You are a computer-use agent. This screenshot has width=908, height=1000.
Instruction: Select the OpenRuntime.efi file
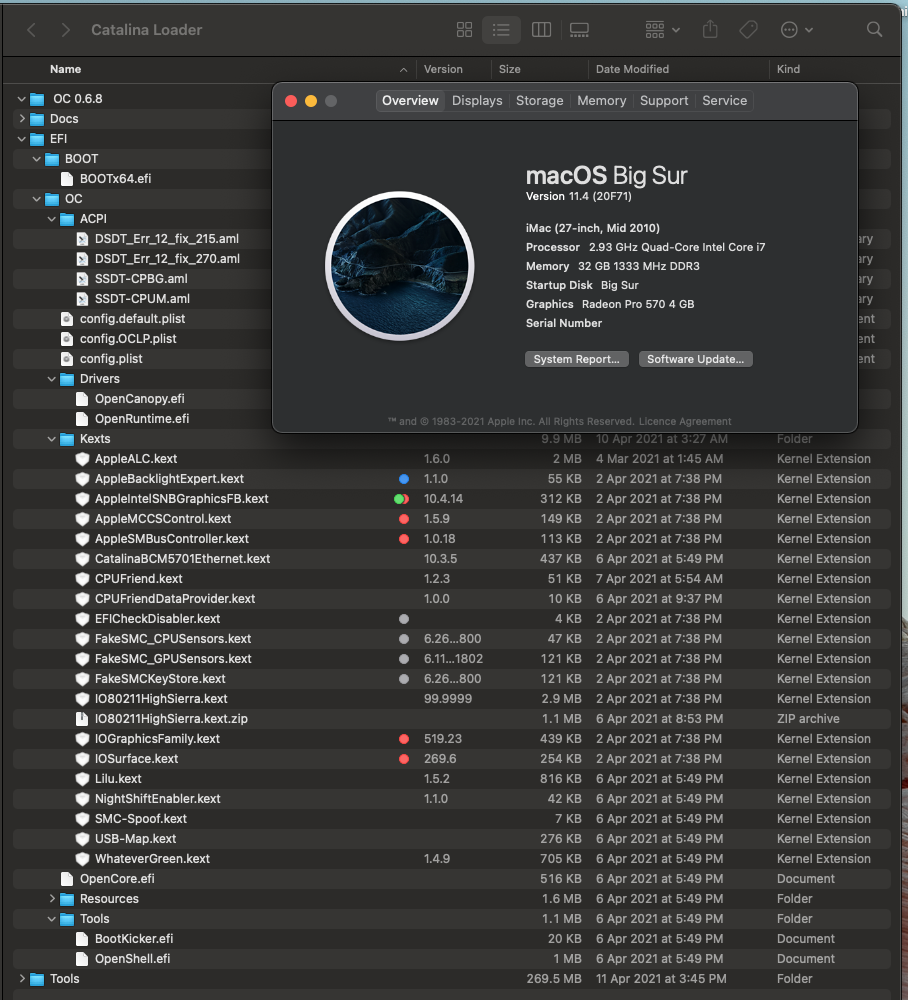(x=142, y=418)
